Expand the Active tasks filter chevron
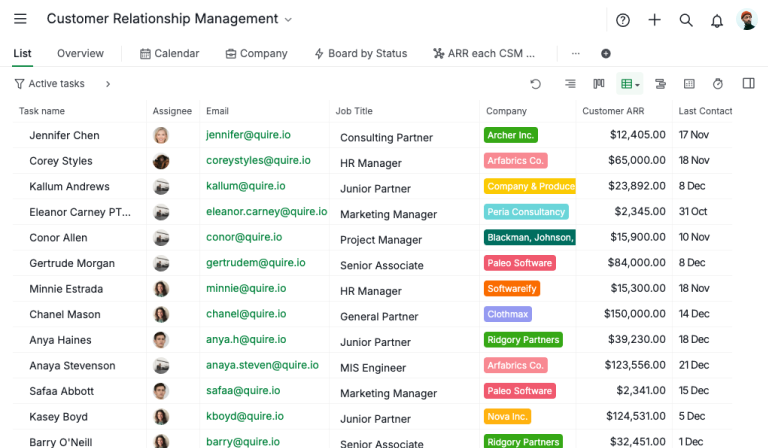The height and width of the screenshot is (448, 768). click(108, 84)
